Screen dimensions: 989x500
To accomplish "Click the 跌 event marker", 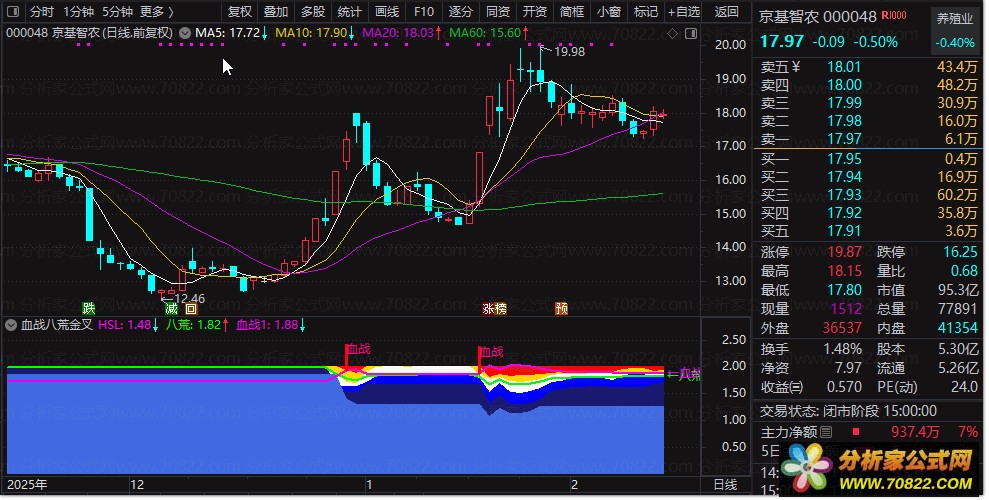I will (x=89, y=308).
